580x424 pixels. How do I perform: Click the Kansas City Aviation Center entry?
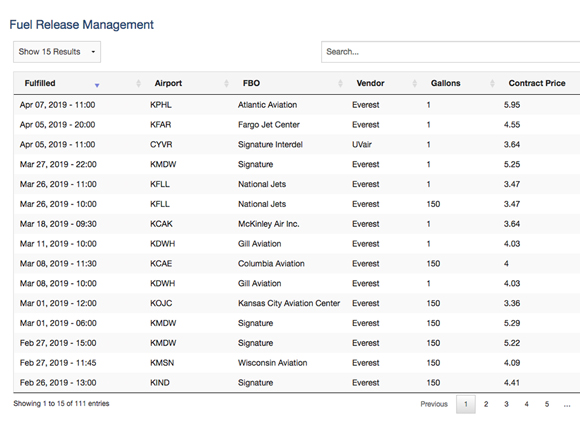289,303
